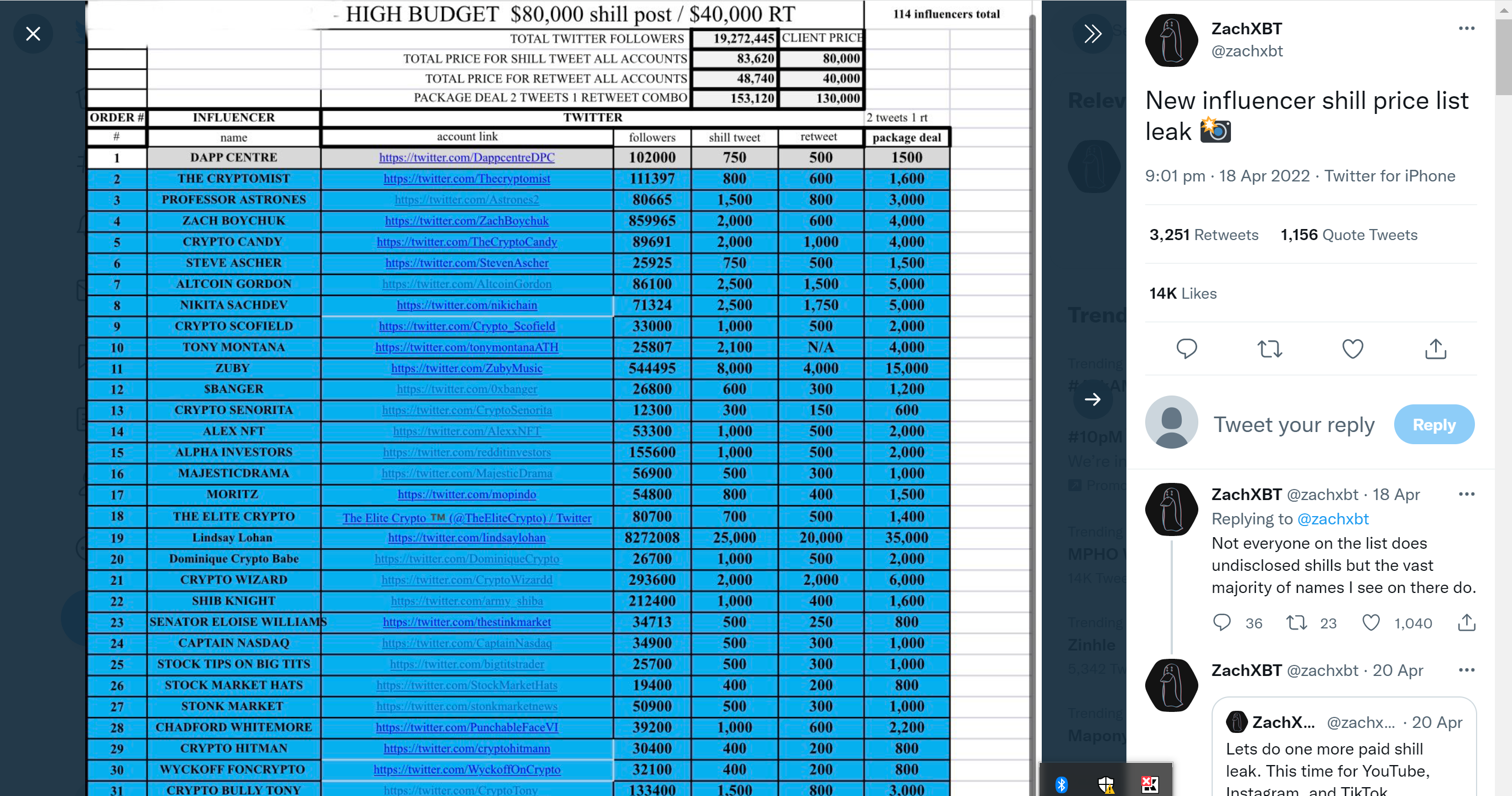The image size is (1512, 796).
Task: Click the lindsaylohan twitter link
Action: pos(466,538)
